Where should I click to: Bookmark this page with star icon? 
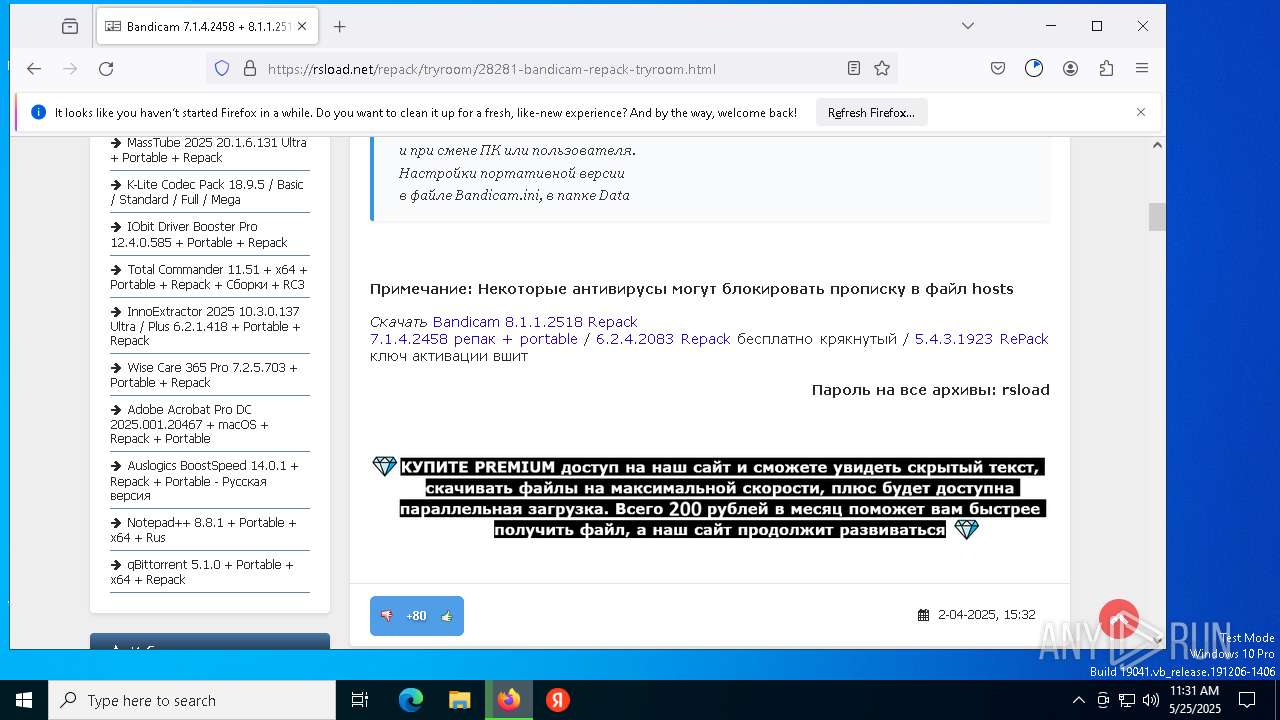pyautogui.click(x=882, y=69)
